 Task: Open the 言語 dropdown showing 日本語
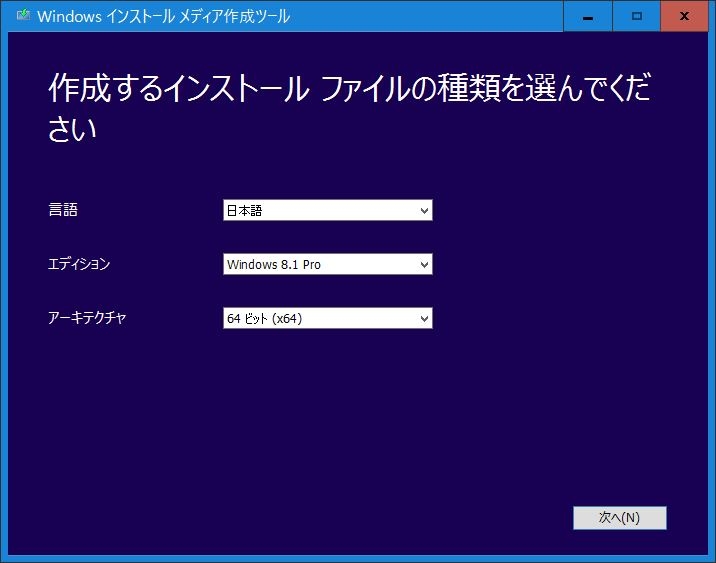[327, 210]
